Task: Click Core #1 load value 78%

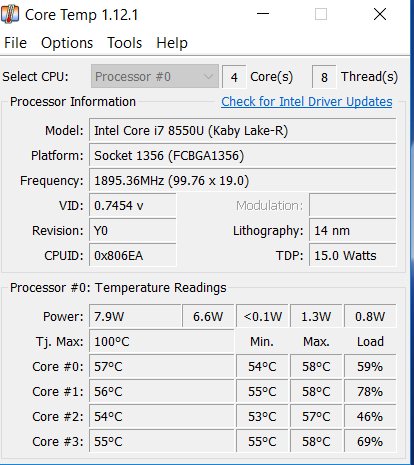Action: (370, 391)
